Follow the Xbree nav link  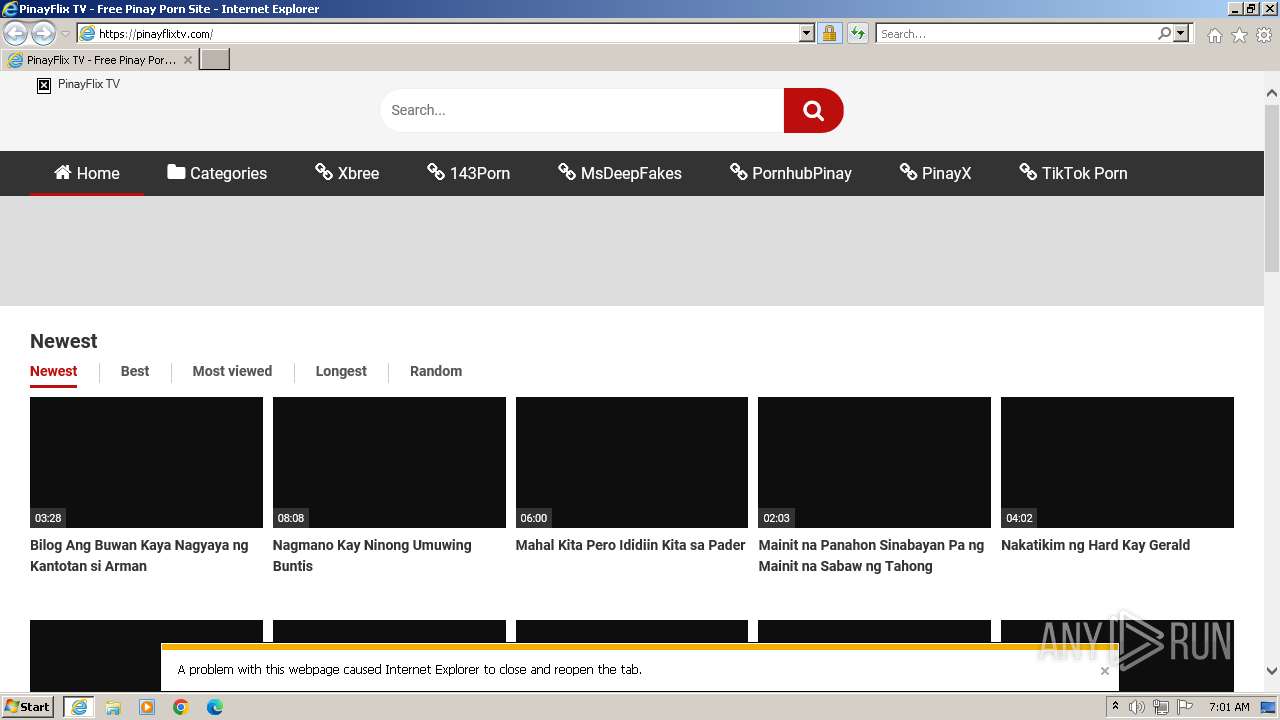(x=347, y=173)
